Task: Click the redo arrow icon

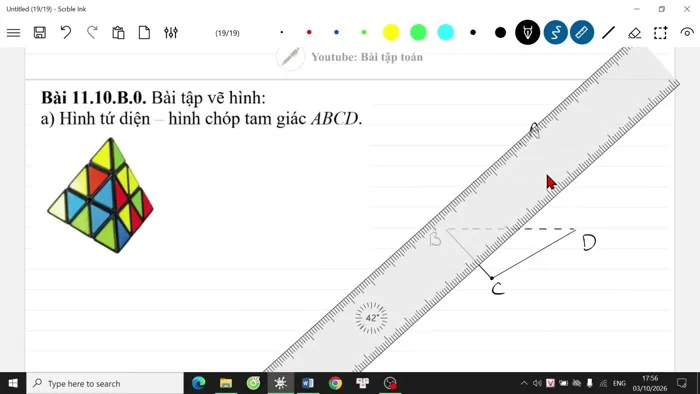Action: (x=92, y=33)
